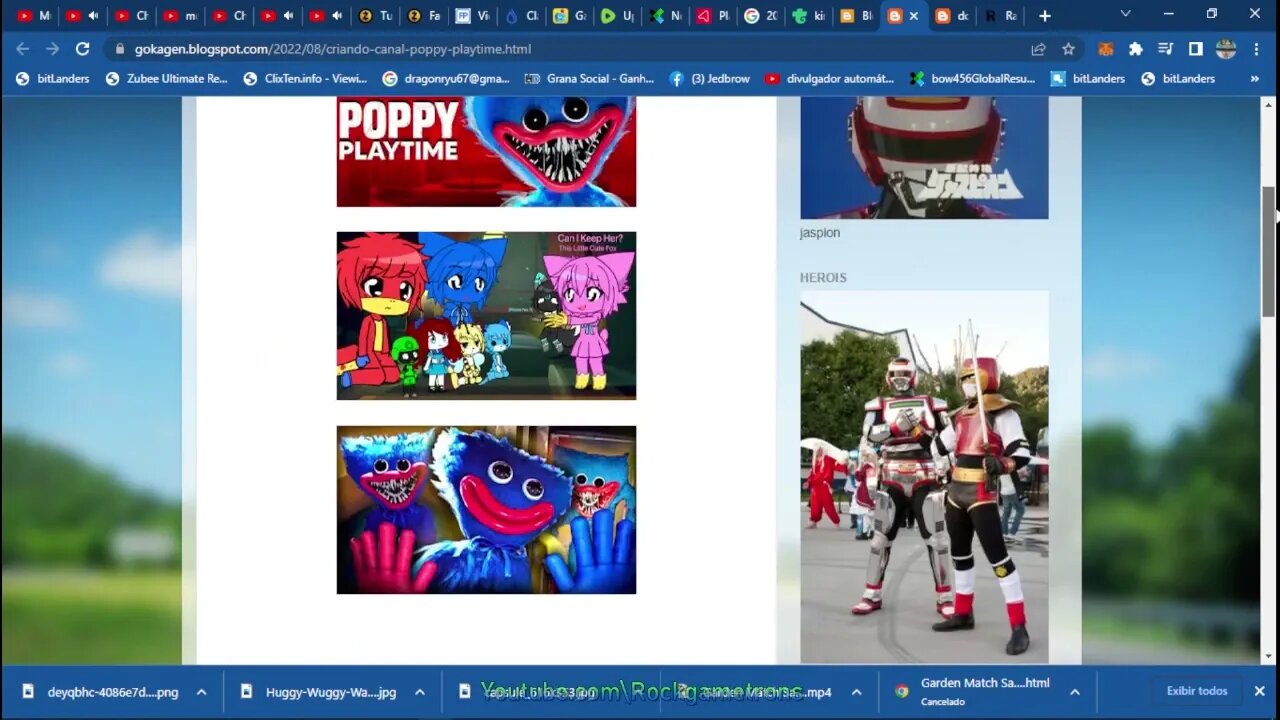Show more bookmarks with the double chevron

(1255, 78)
